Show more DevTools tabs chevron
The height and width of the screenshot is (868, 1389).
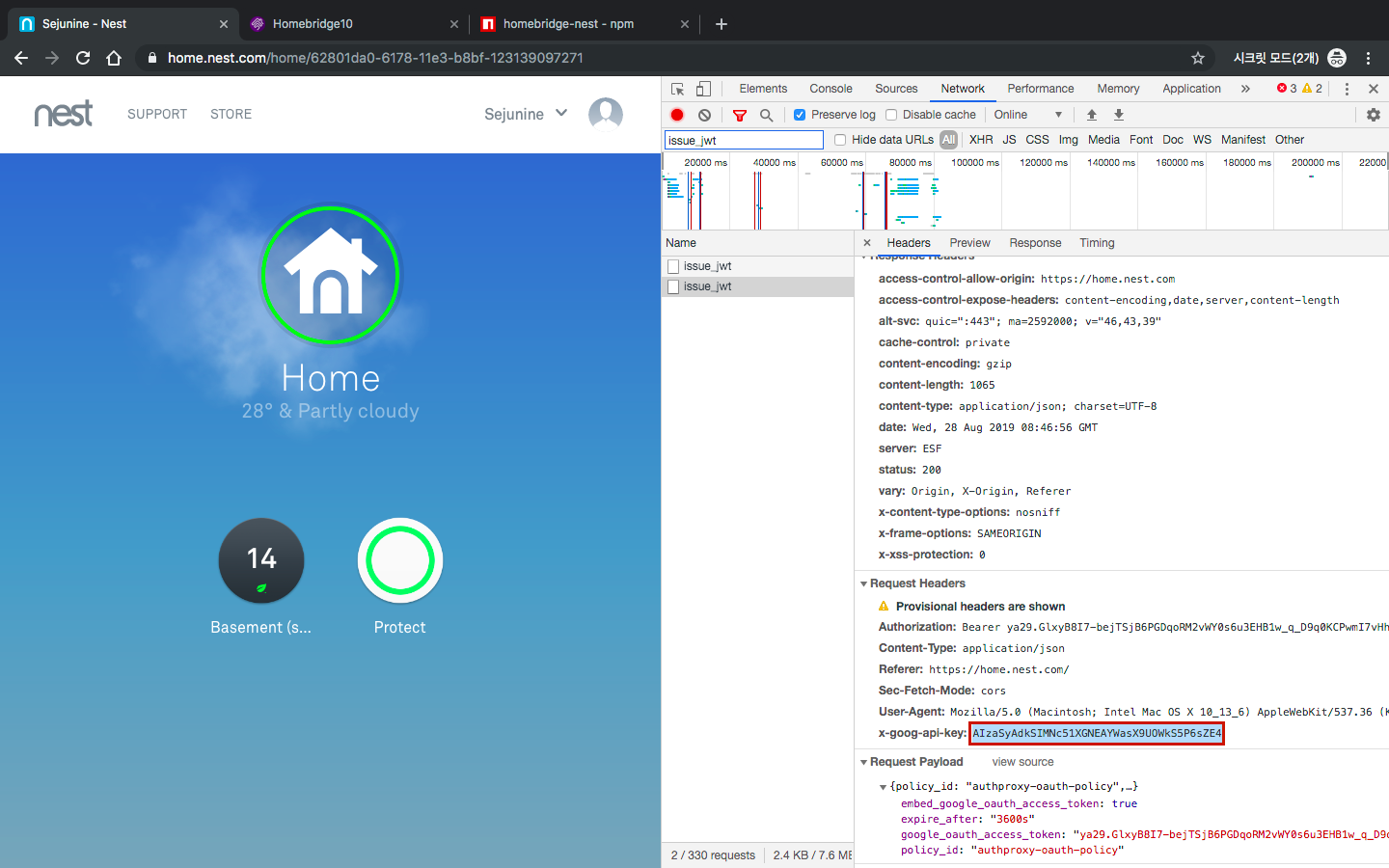pos(1245,89)
